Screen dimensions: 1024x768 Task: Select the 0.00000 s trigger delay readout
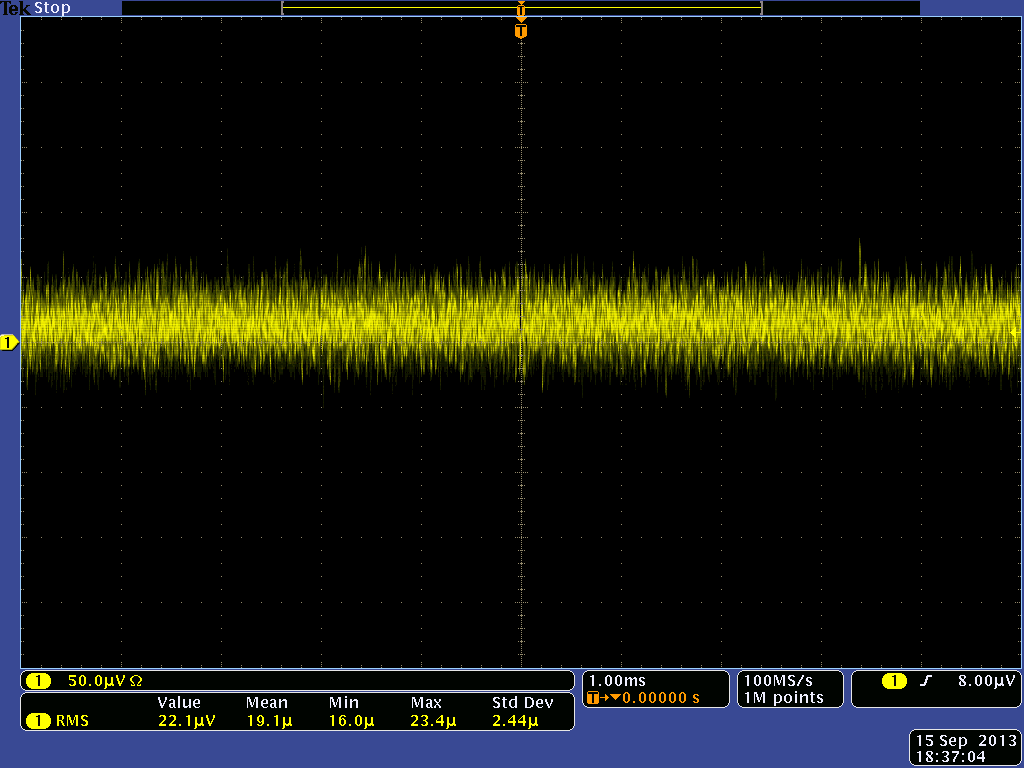pos(660,697)
